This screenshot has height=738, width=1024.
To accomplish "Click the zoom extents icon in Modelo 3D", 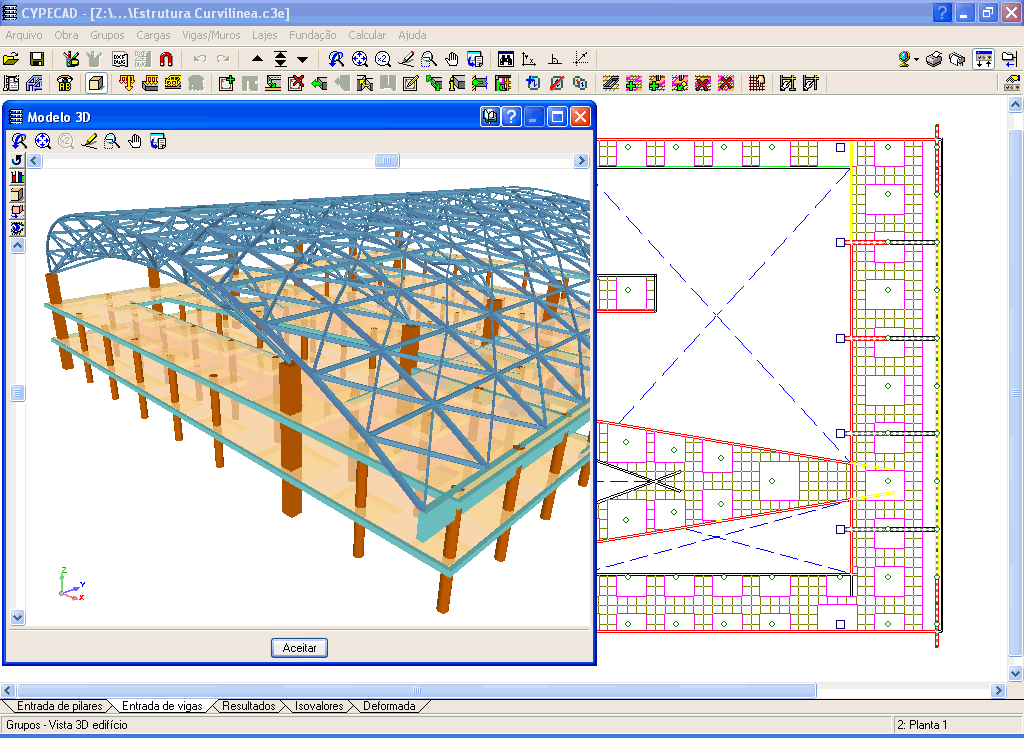I will tap(43, 141).
